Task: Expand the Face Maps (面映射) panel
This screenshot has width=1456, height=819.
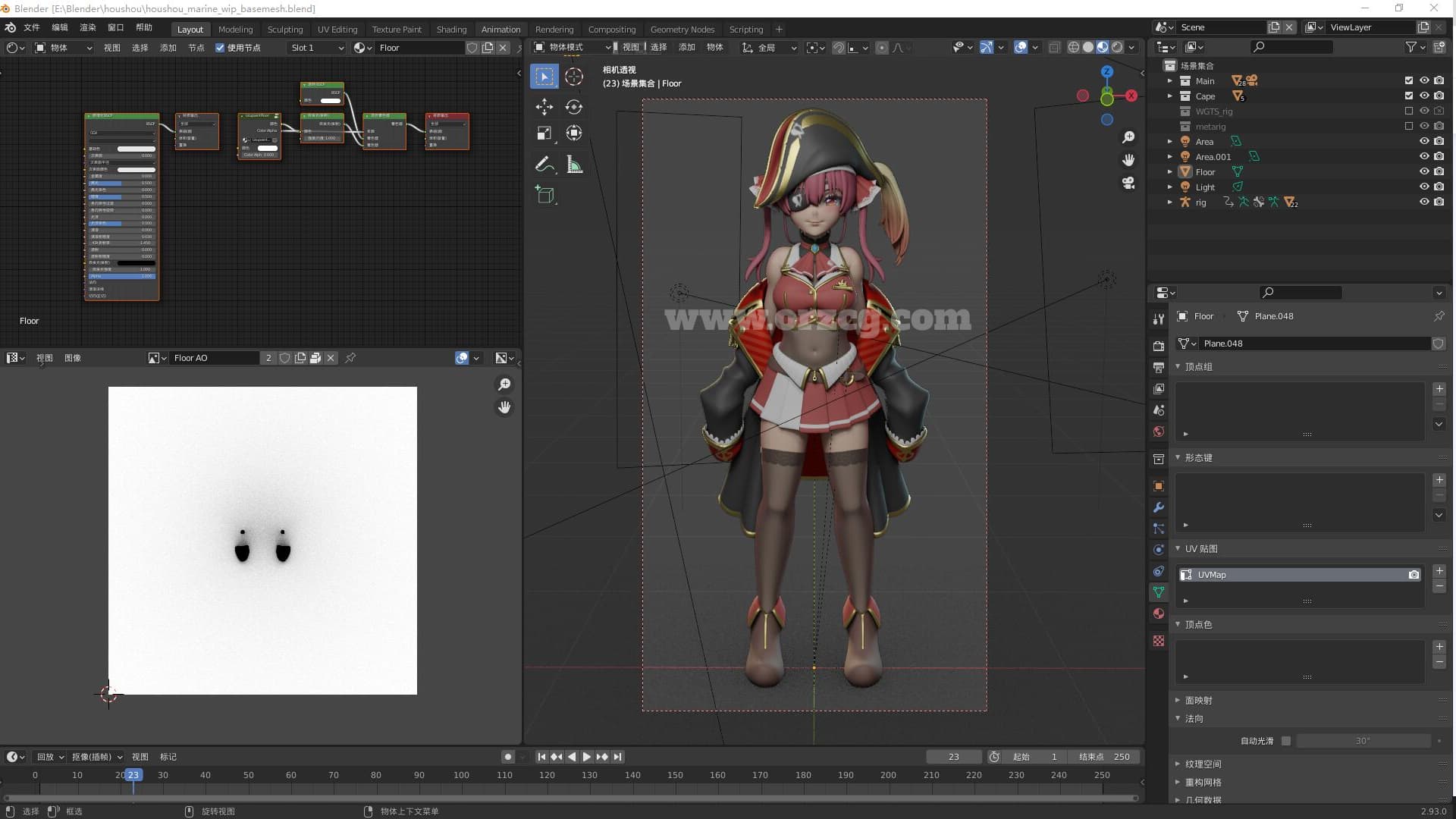Action: [1178, 700]
